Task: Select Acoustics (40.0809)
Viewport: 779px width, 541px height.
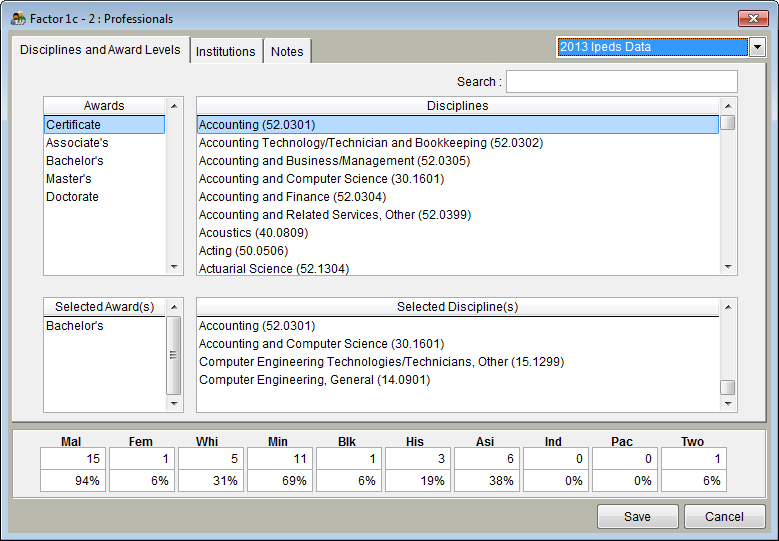Action: (458, 232)
